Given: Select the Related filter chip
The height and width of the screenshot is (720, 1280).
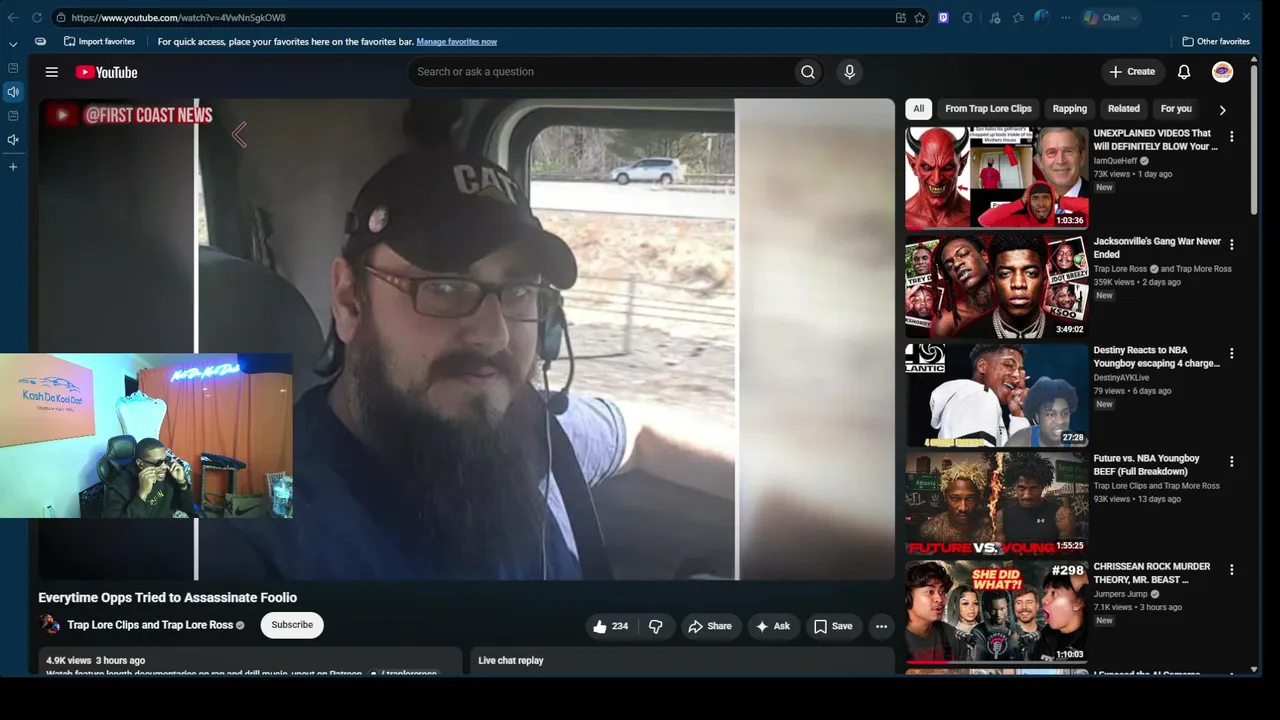Looking at the screenshot, I should tap(1123, 109).
